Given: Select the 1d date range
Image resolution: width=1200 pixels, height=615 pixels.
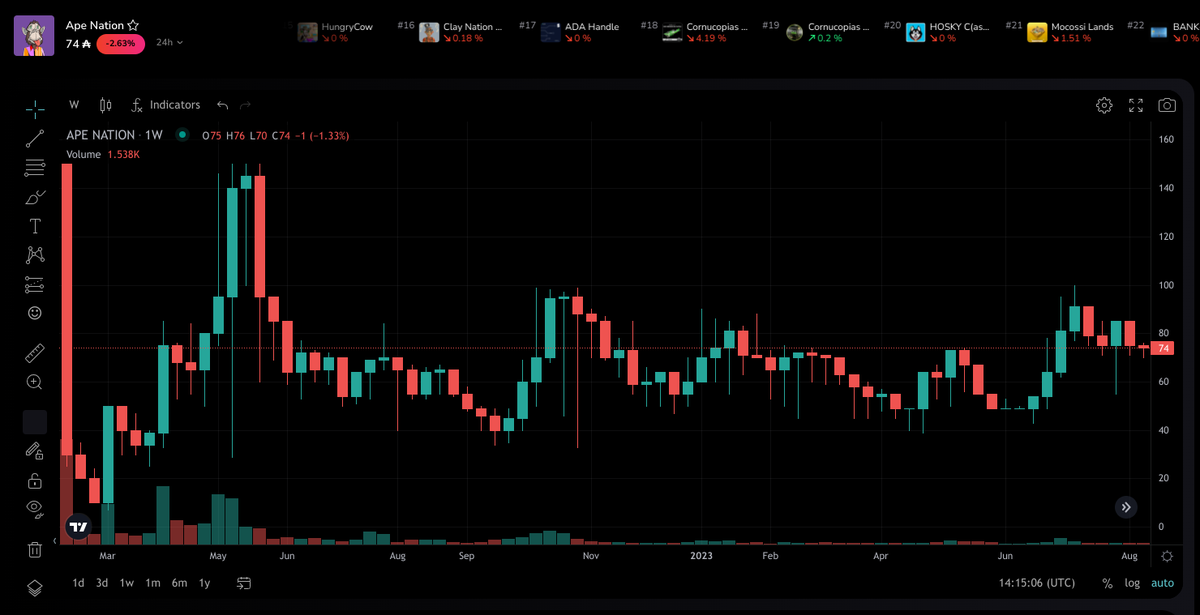Looking at the screenshot, I should coord(78,583).
